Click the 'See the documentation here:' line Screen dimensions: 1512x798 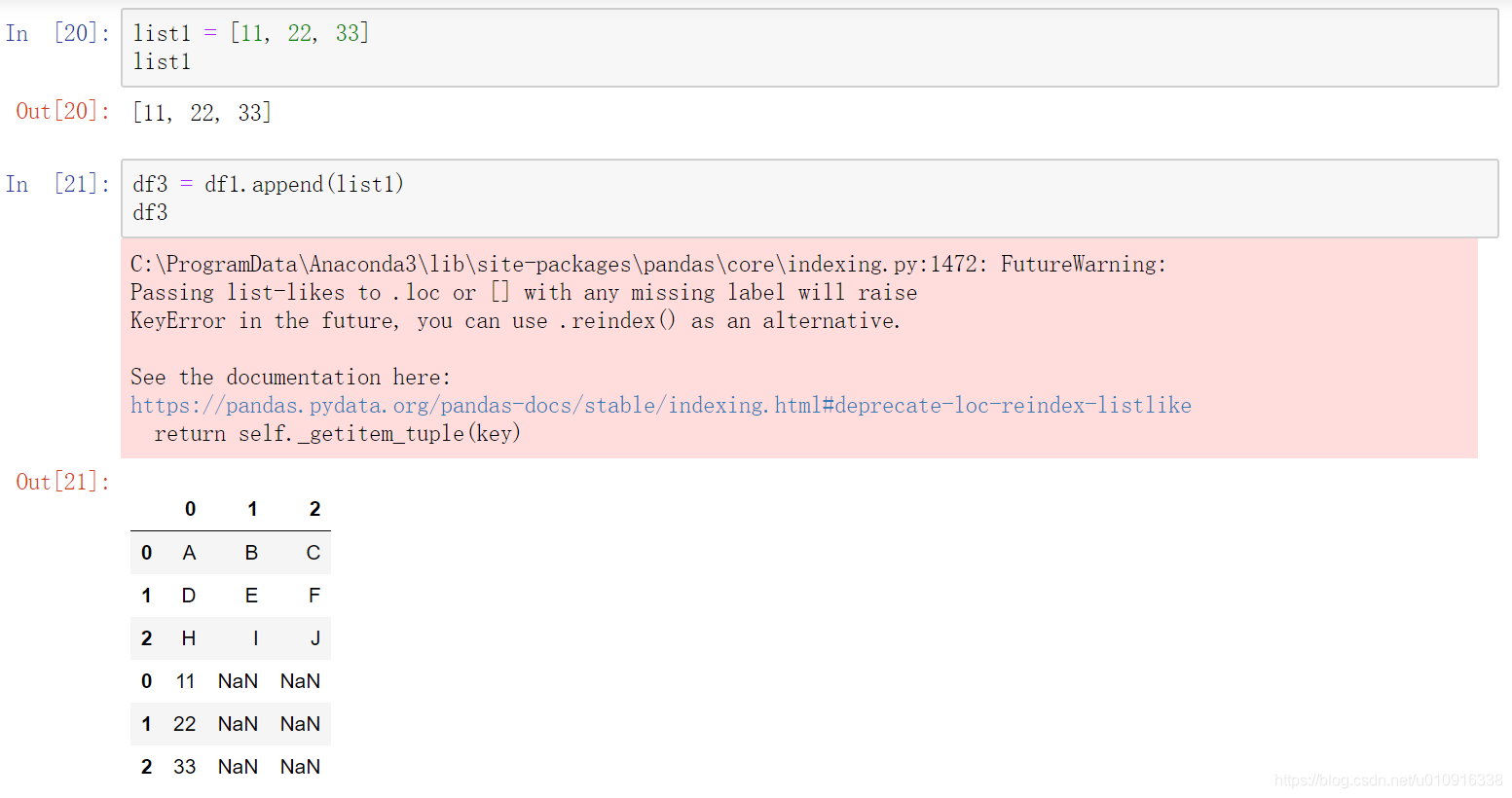pyautogui.click(x=291, y=377)
